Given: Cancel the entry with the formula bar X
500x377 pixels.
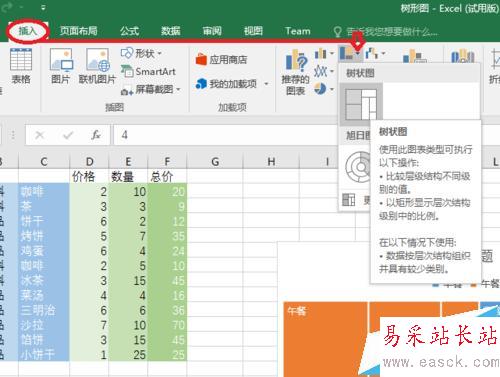Looking at the screenshot, I should click(40, 135).
